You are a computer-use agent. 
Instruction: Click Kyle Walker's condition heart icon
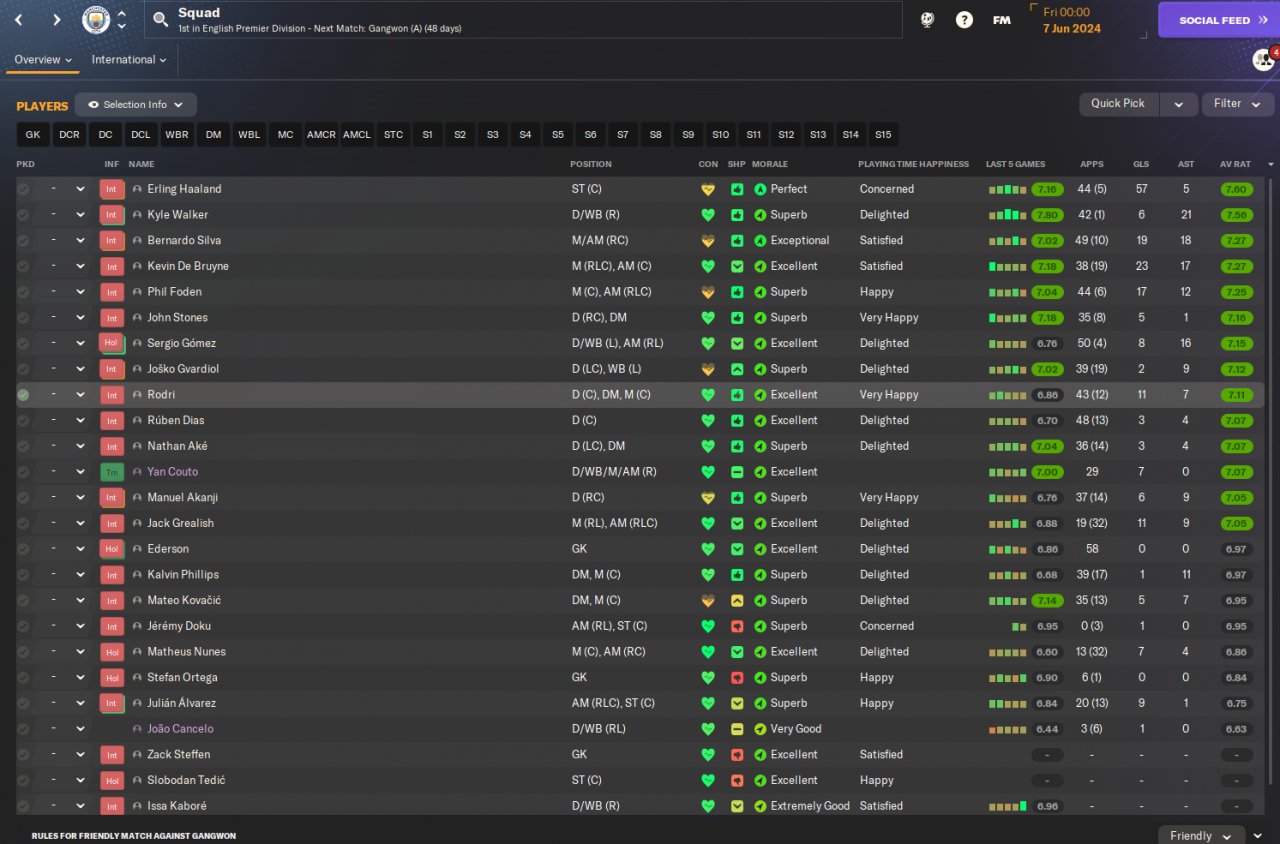tap(708, 215)
